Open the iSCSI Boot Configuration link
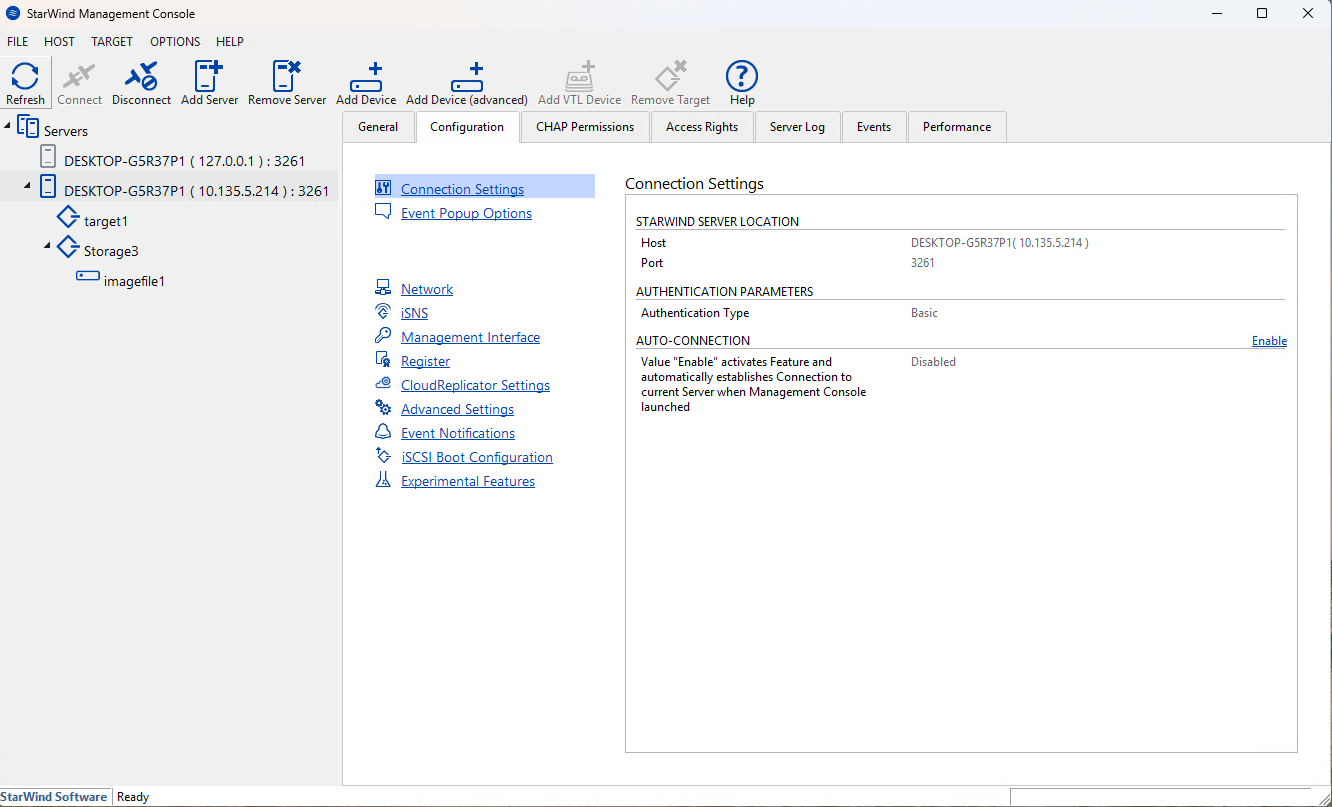 point(477,457)
